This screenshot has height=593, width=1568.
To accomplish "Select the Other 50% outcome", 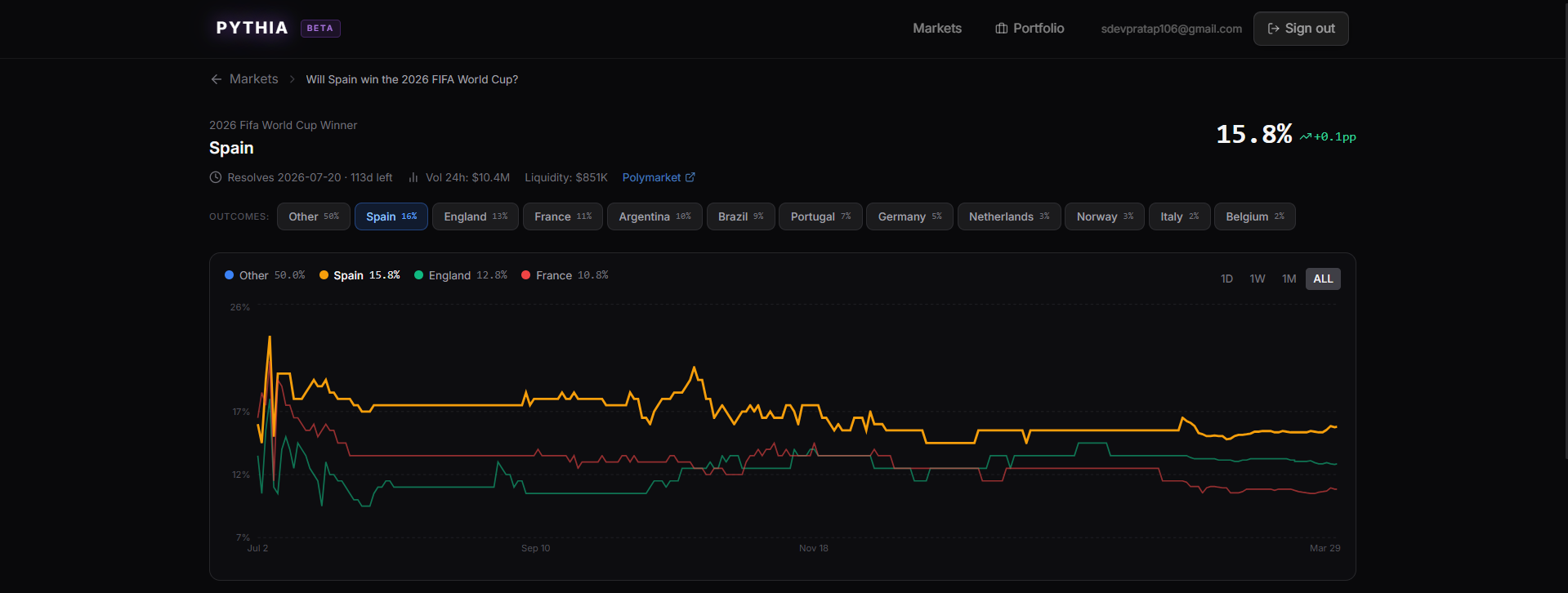I will click(x=314, y=216).
